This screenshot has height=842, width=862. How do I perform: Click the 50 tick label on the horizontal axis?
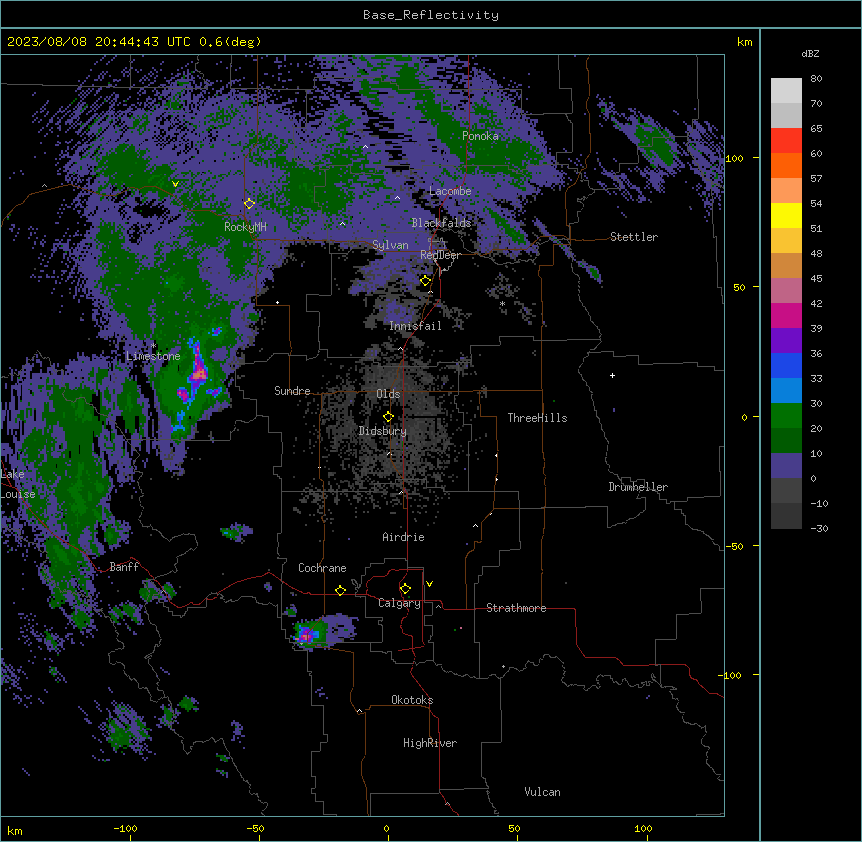[514, 828]
